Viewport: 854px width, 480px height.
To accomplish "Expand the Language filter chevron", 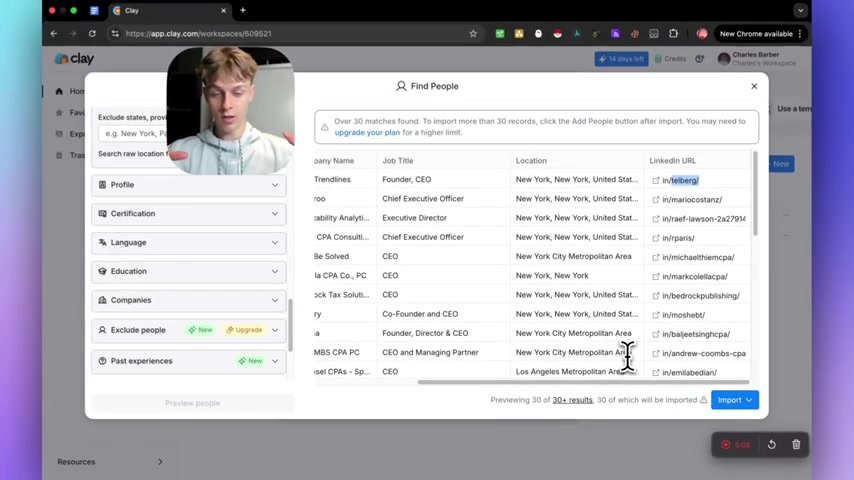I will point(275,242).
